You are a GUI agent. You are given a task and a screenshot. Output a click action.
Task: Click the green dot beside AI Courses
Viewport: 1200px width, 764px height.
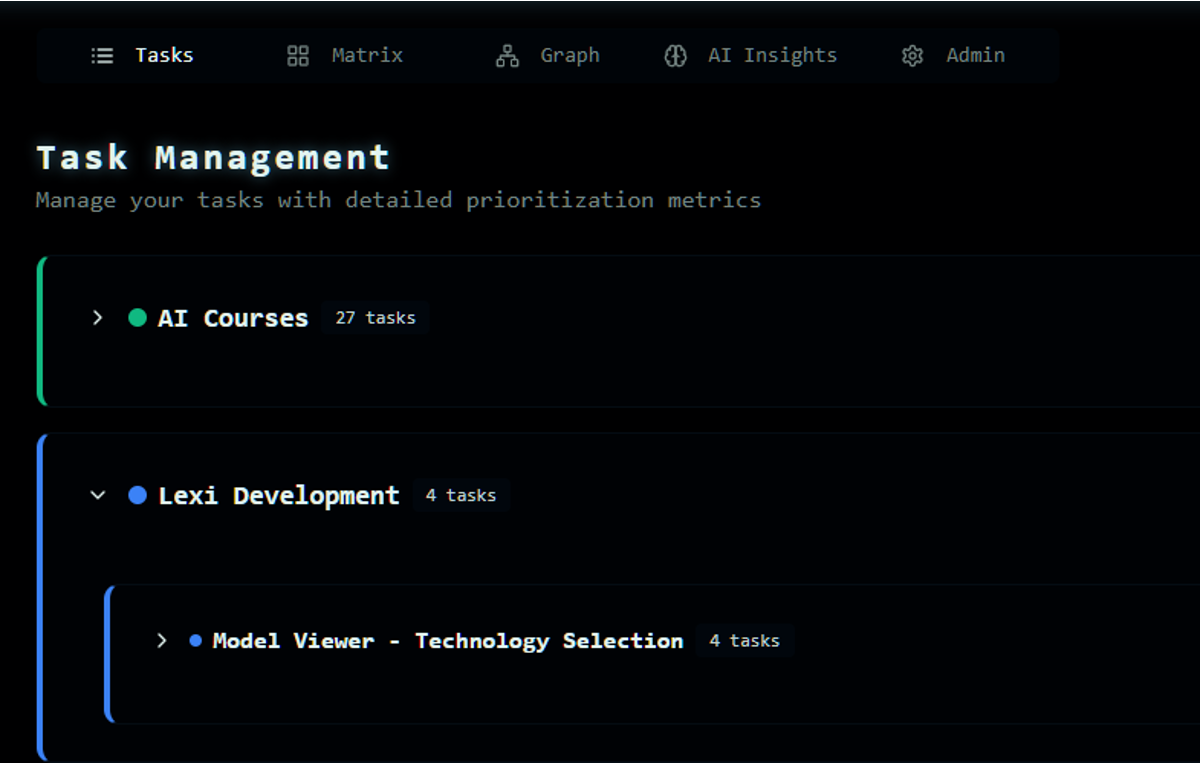pyautogui.click(x=138, y=318)
